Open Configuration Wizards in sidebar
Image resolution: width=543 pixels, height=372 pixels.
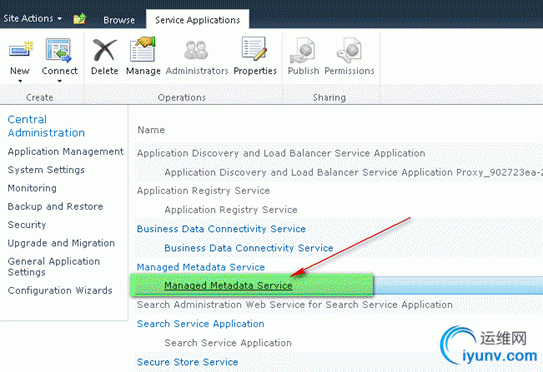point(60,290)
